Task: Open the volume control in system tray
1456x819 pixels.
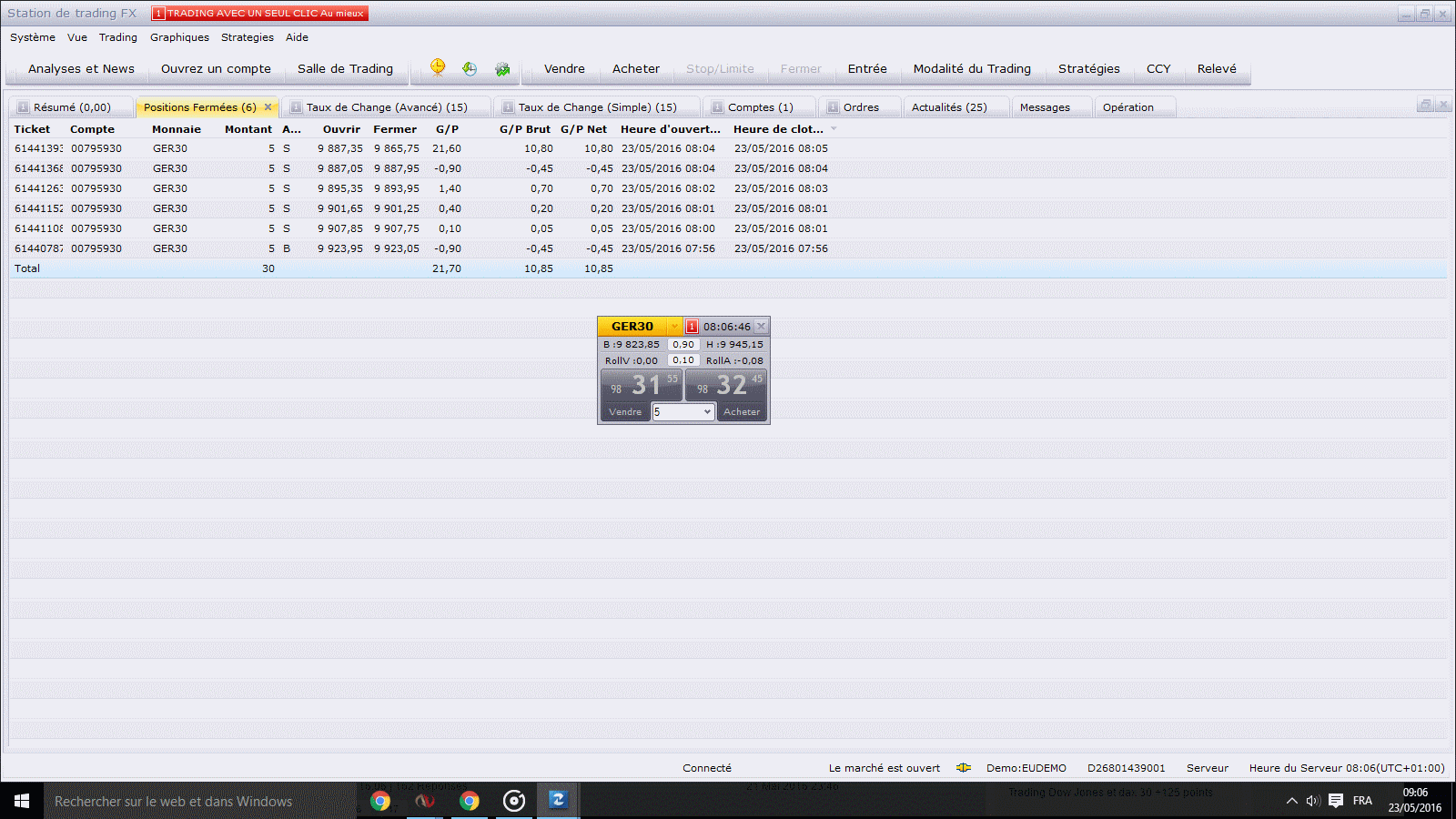Action: tap(1313, 801)
